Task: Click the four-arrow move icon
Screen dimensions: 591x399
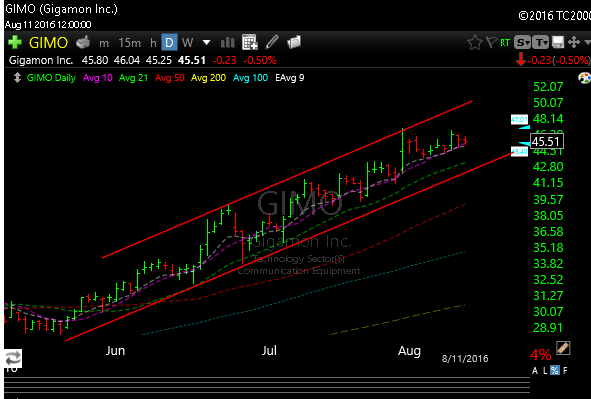Action: [574, 42]
